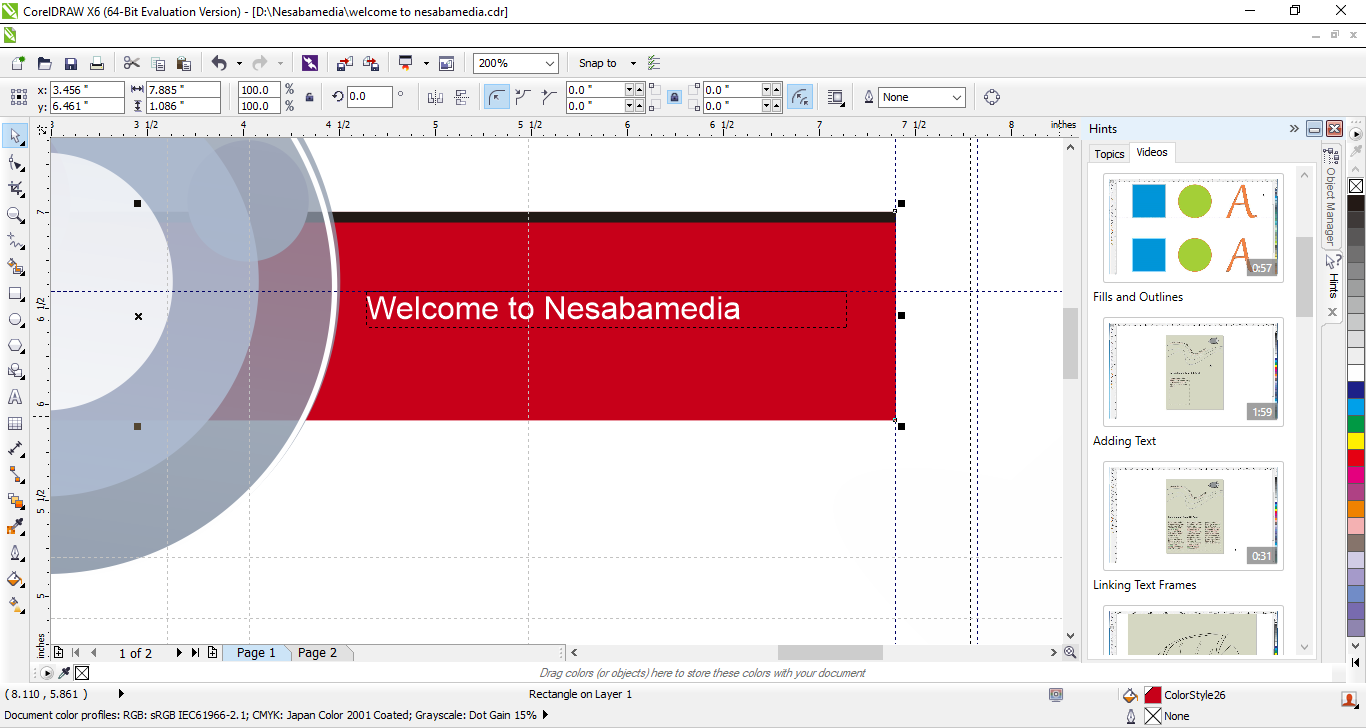This screenshot has width=1366, height=728.
Task: Open the outline width None dropdown
Action: pyautogui.click(x=957, y=97)
